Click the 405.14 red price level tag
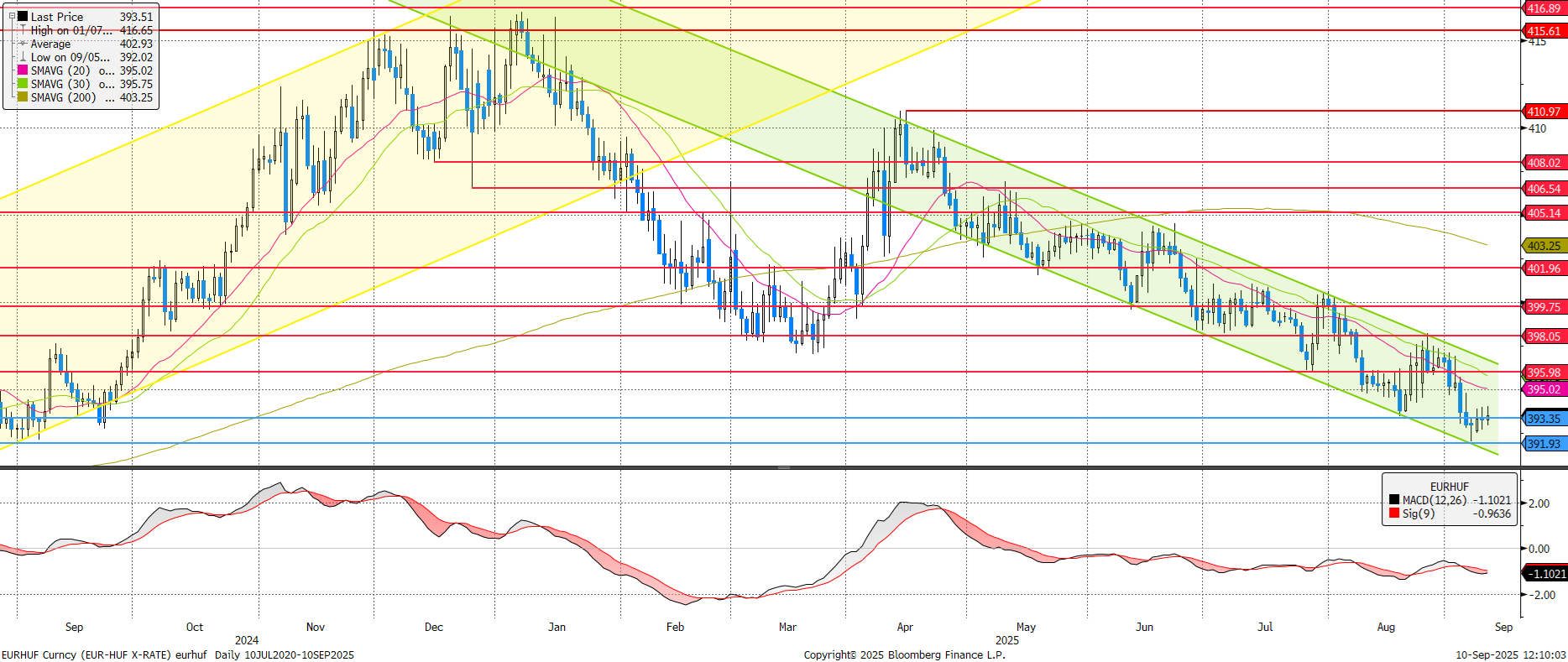1568x662 pixels. (x=1544, y=213)
